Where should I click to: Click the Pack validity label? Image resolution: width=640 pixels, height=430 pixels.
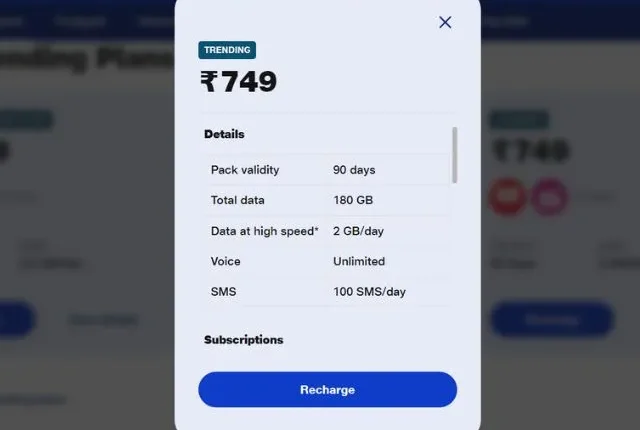(245, 170)
